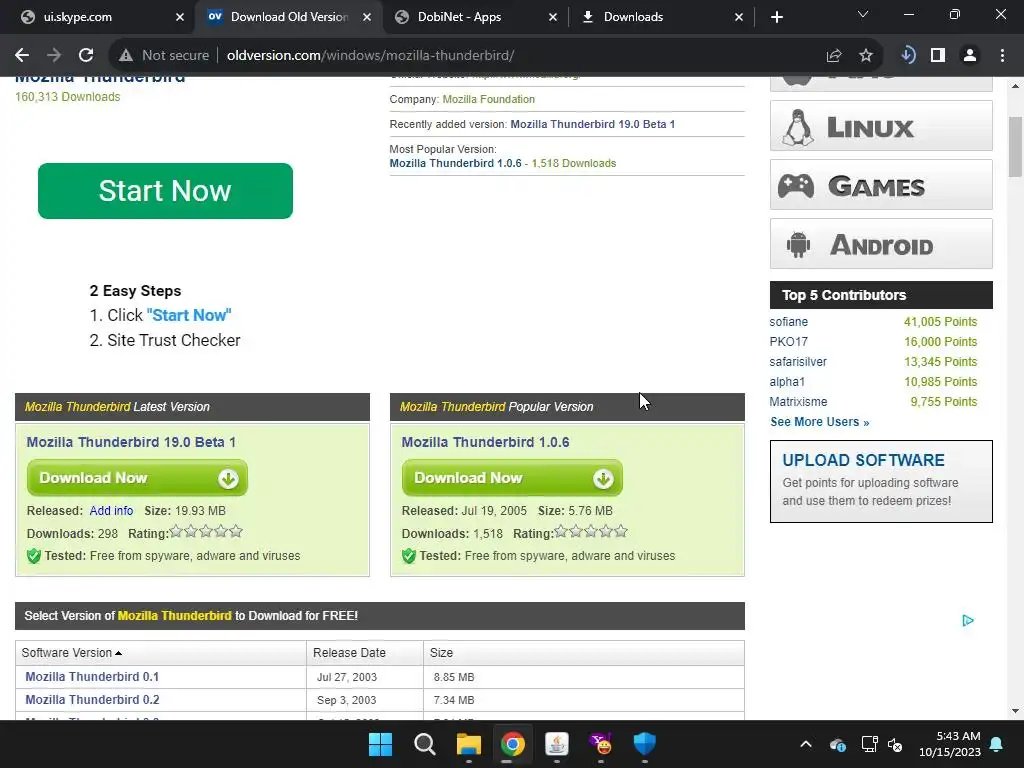Close the Downloads tab
Viewport: 1024px width, 768px height.
pos(739,17)
